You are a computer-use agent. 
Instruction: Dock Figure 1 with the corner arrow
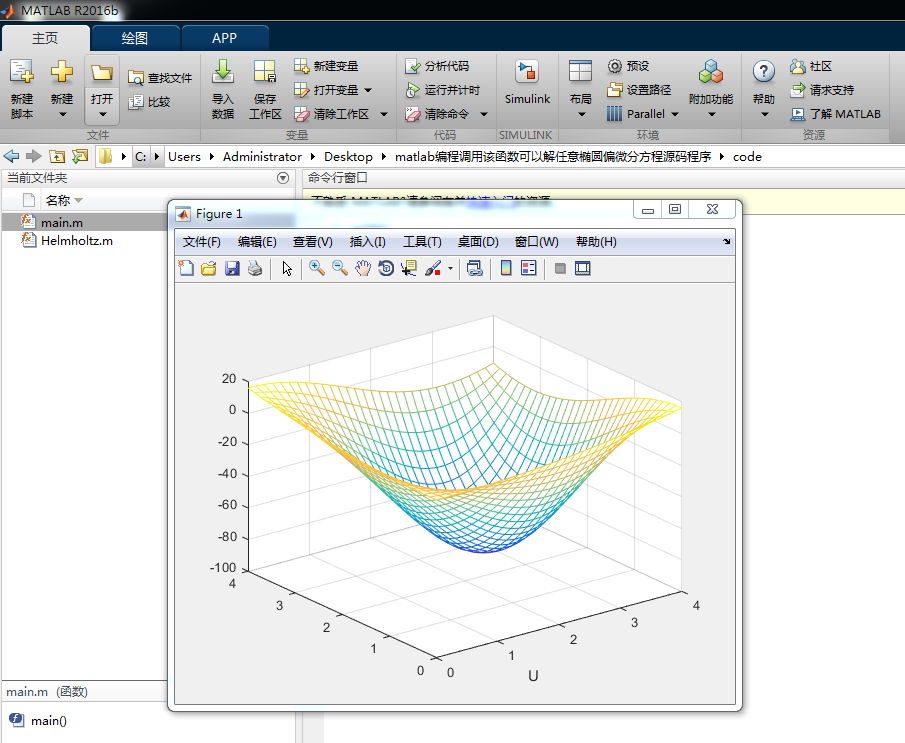[x=726, y=241]
